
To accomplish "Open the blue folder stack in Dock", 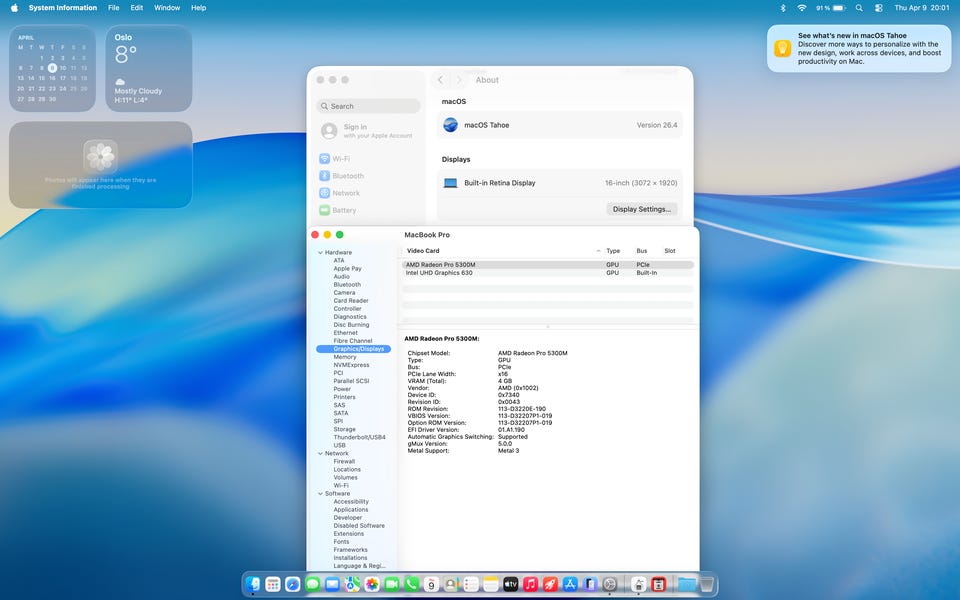I will (686, 584).
